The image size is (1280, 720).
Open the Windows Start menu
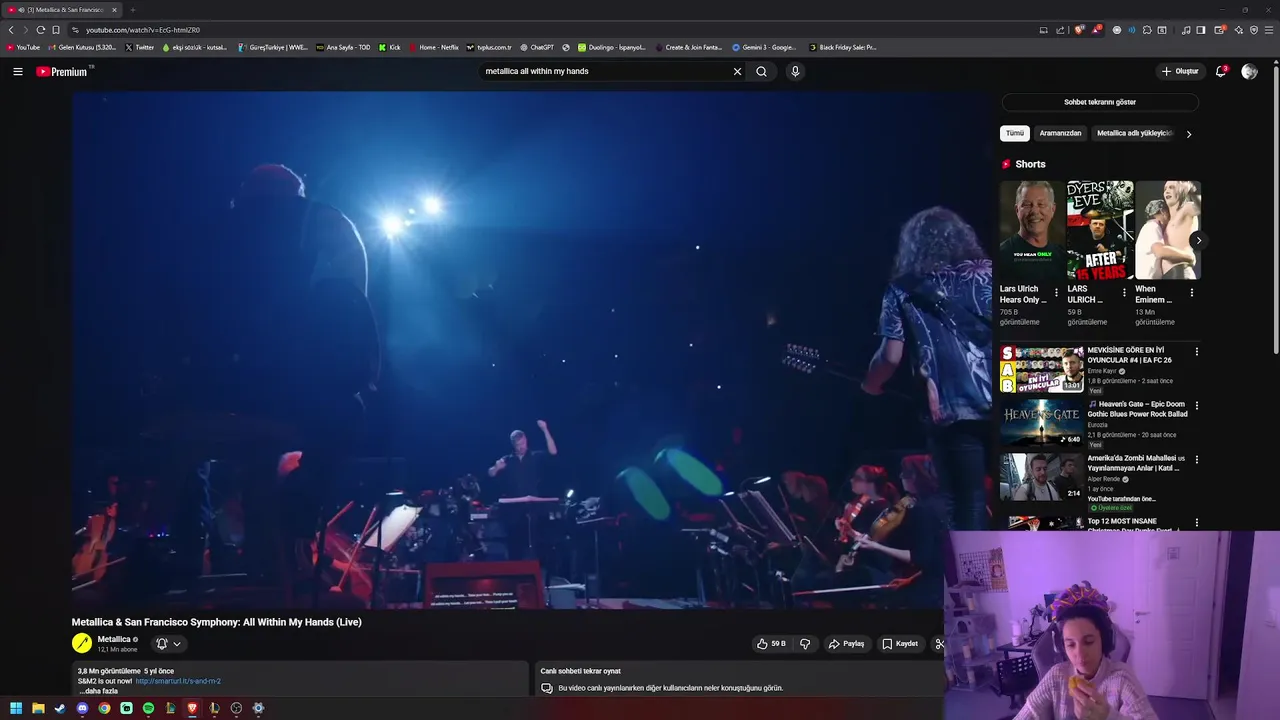pos(16,708)
